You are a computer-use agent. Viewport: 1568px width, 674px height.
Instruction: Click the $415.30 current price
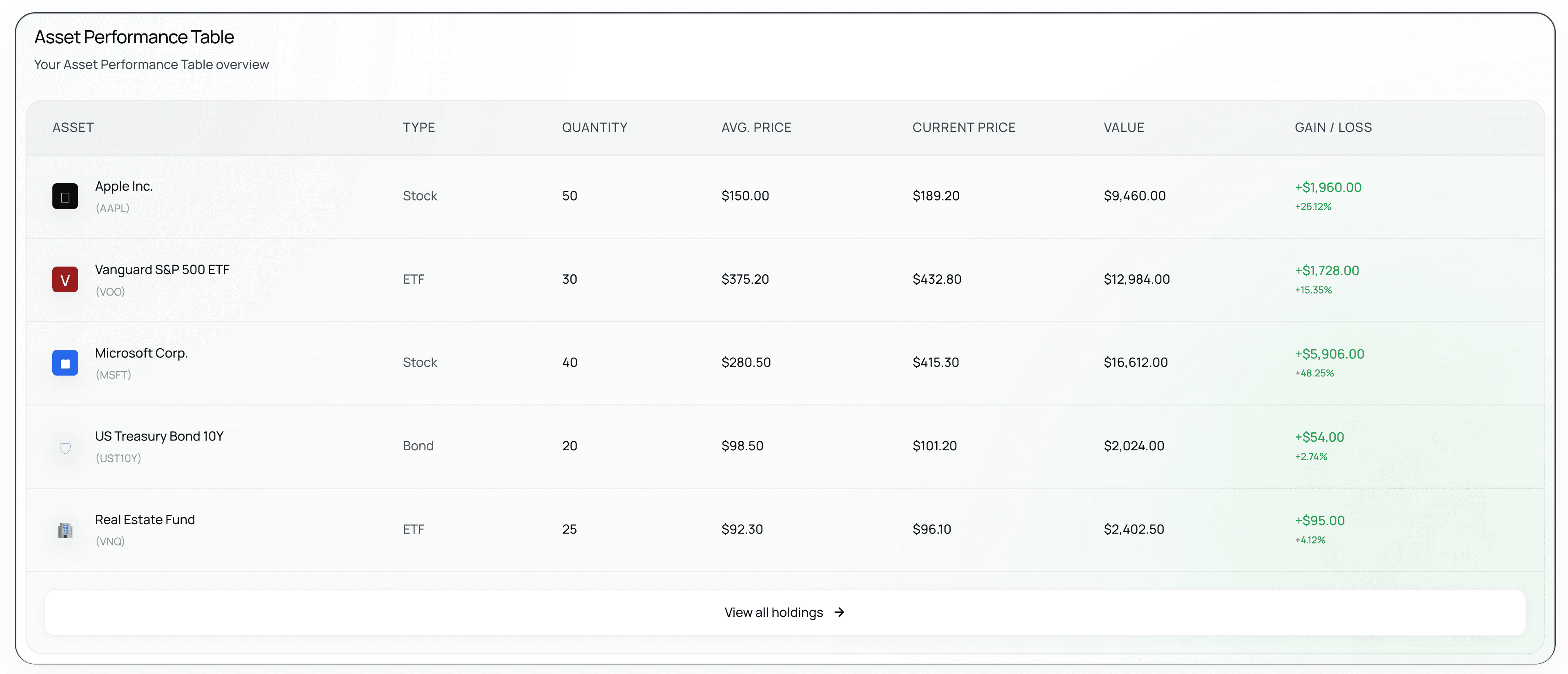(935, 363)
